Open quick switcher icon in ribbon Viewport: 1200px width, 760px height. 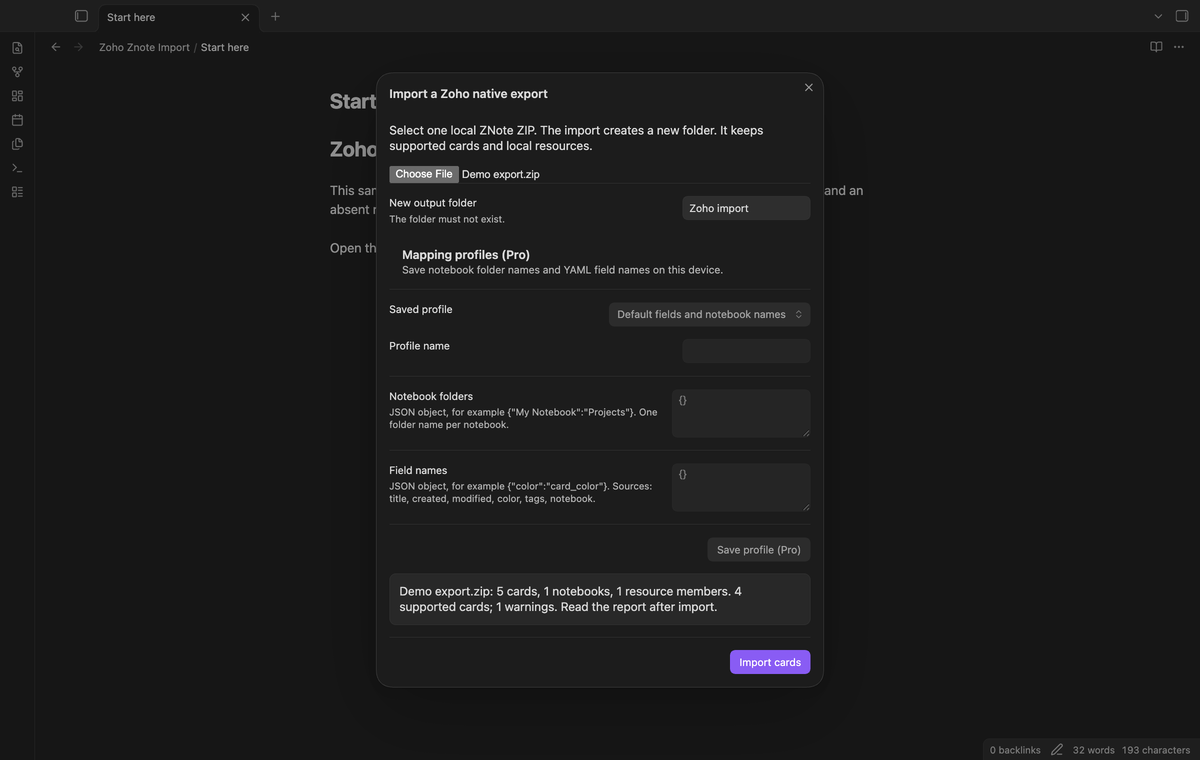tap(17, 48)
